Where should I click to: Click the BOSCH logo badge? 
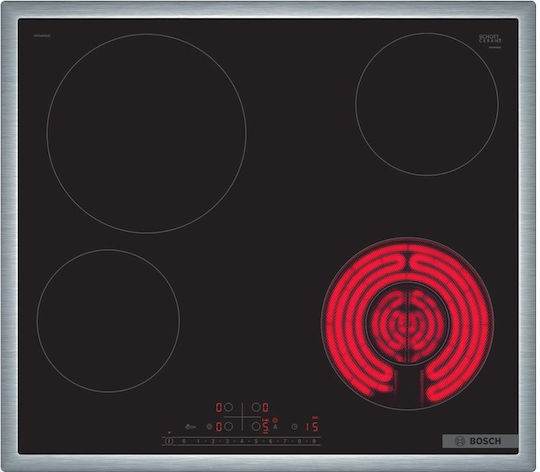(479, 441)
